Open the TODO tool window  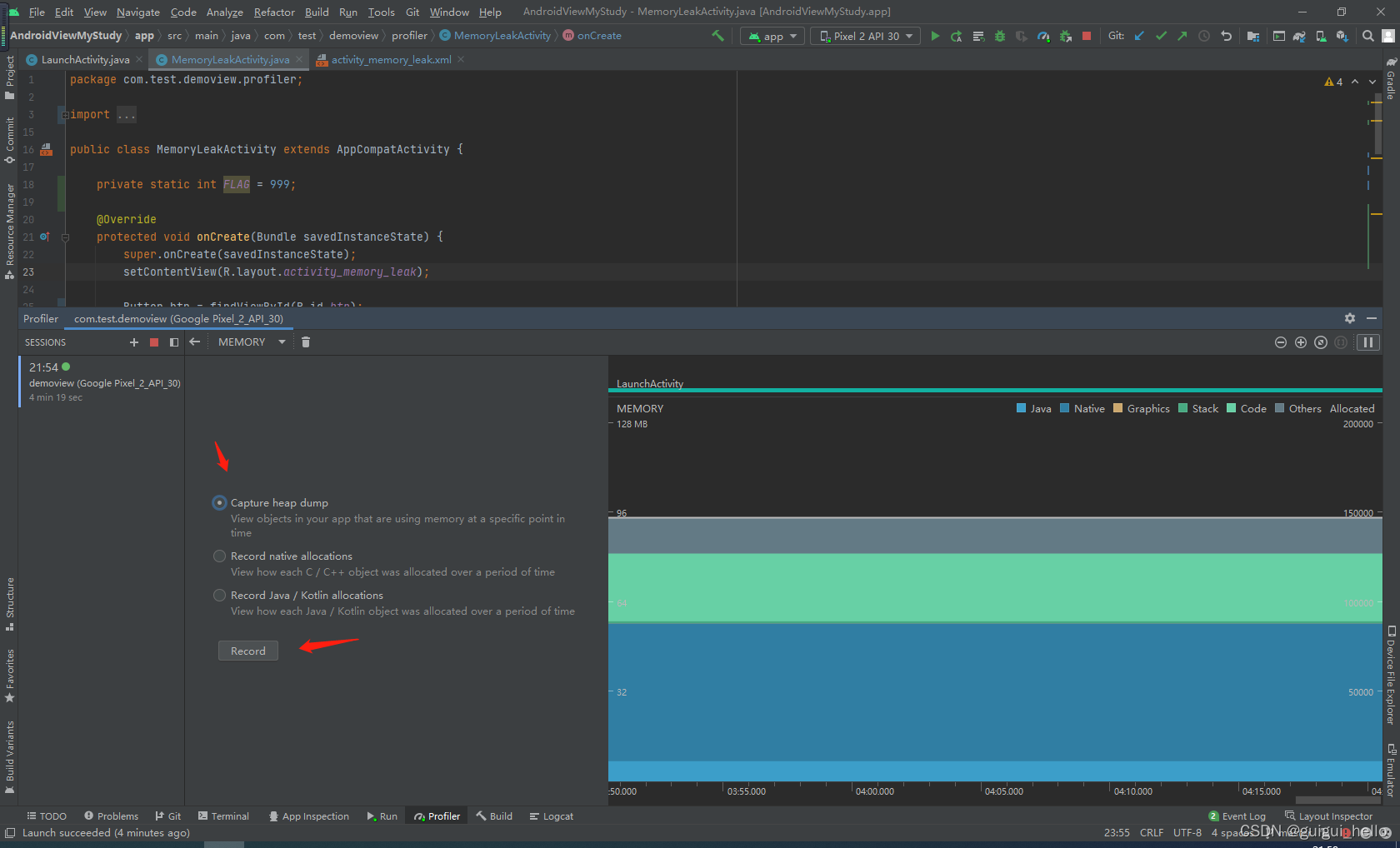click(x=47, y=816)
